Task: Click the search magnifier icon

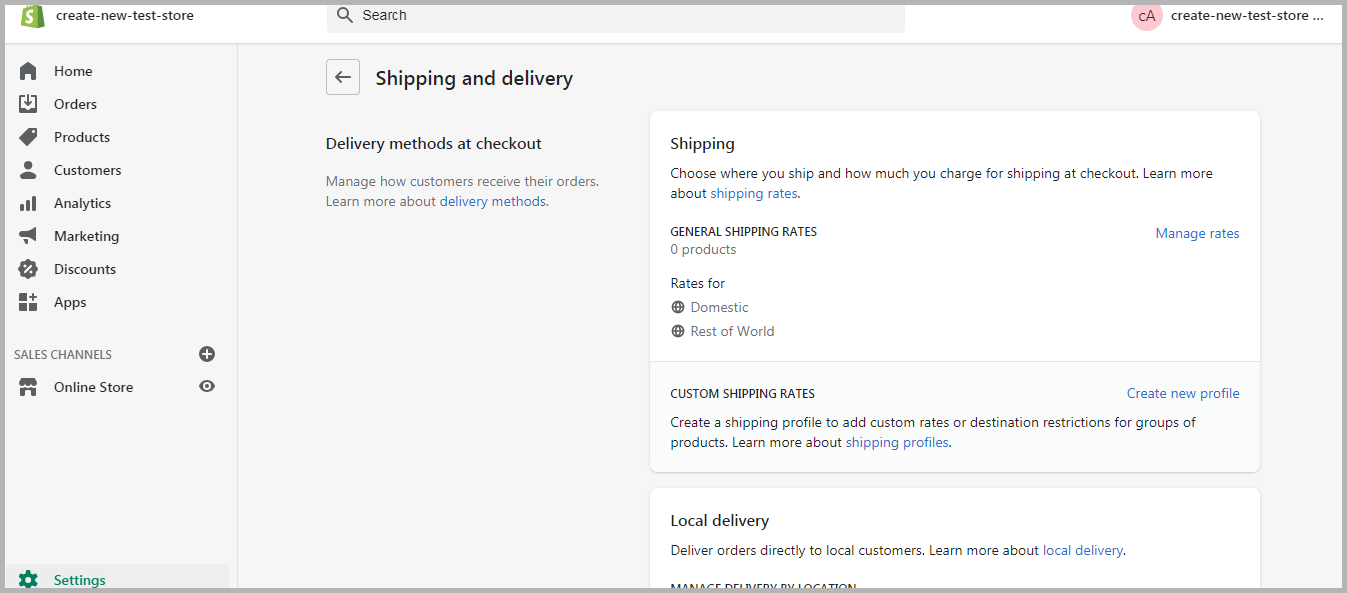Action: tap(345, 15)
